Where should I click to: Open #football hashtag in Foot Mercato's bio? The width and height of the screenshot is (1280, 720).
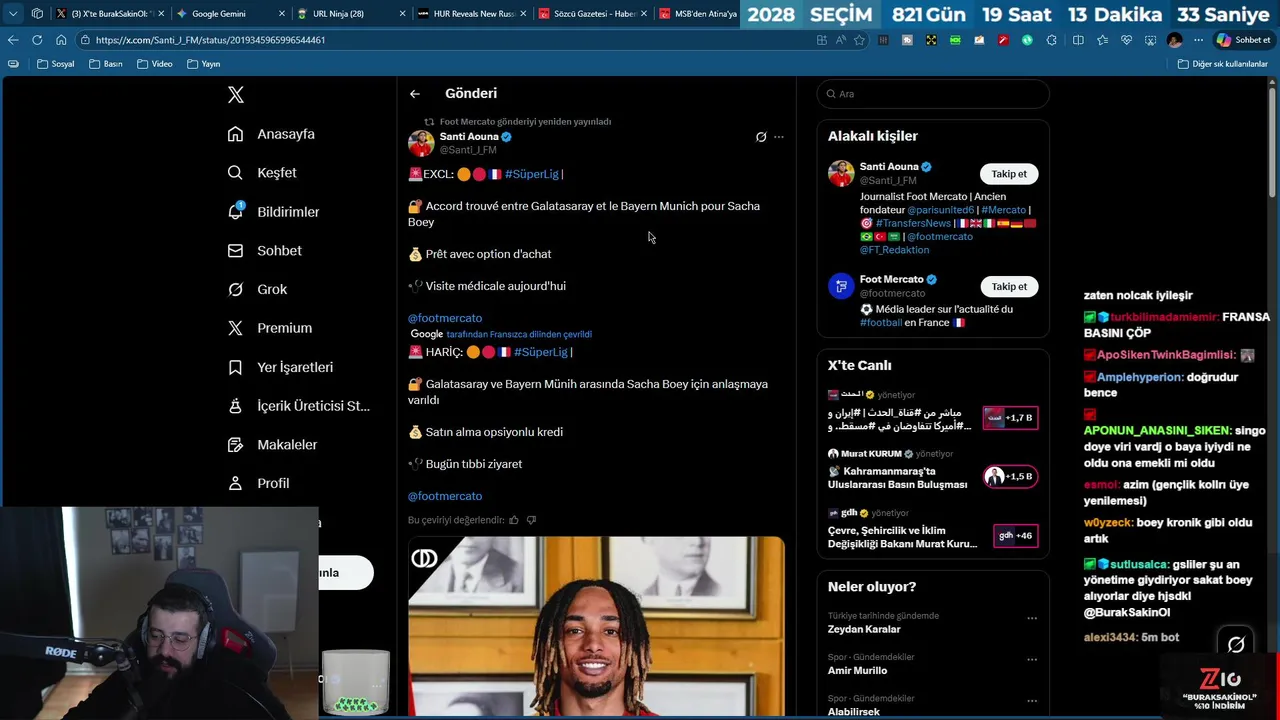point(881,322)
